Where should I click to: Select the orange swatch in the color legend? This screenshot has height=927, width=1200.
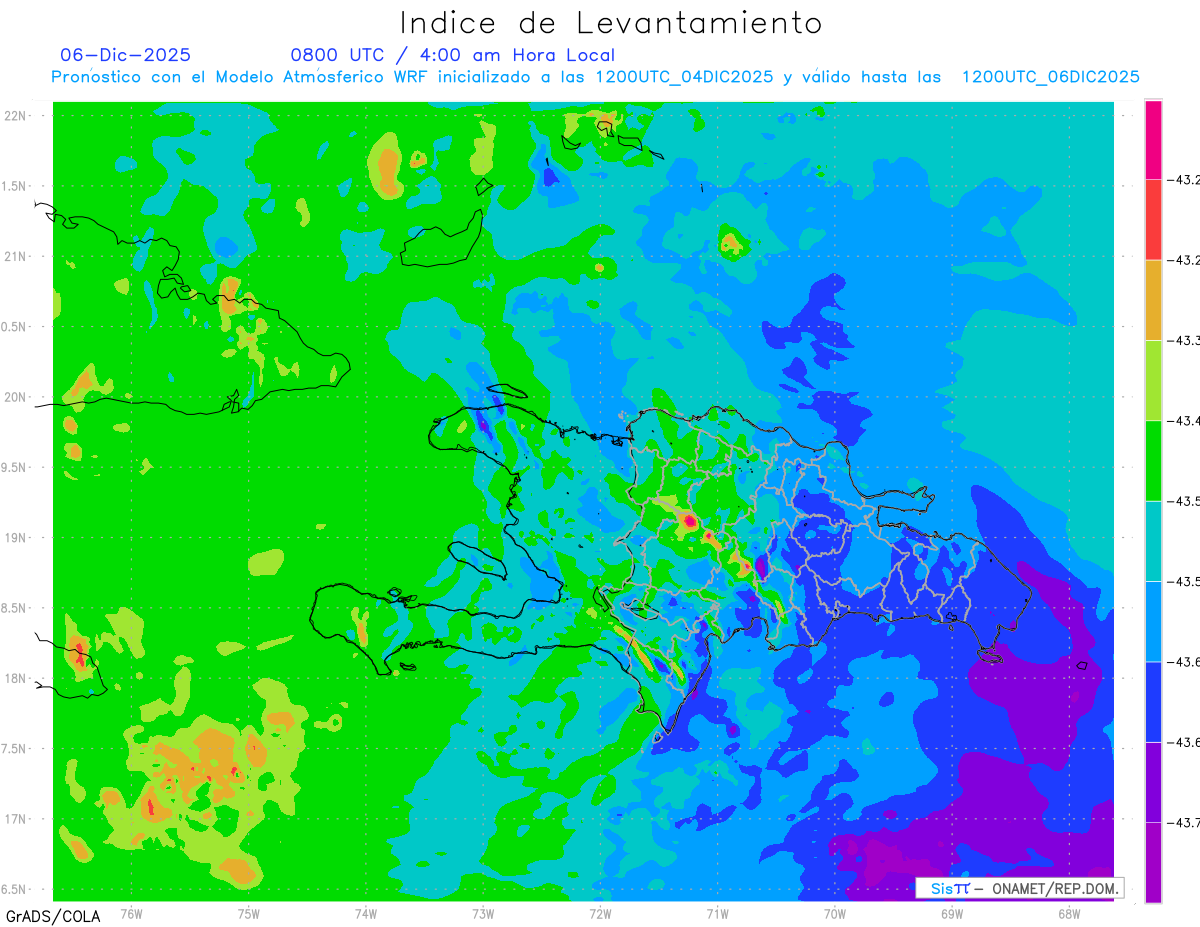(x=1153, y=300)
